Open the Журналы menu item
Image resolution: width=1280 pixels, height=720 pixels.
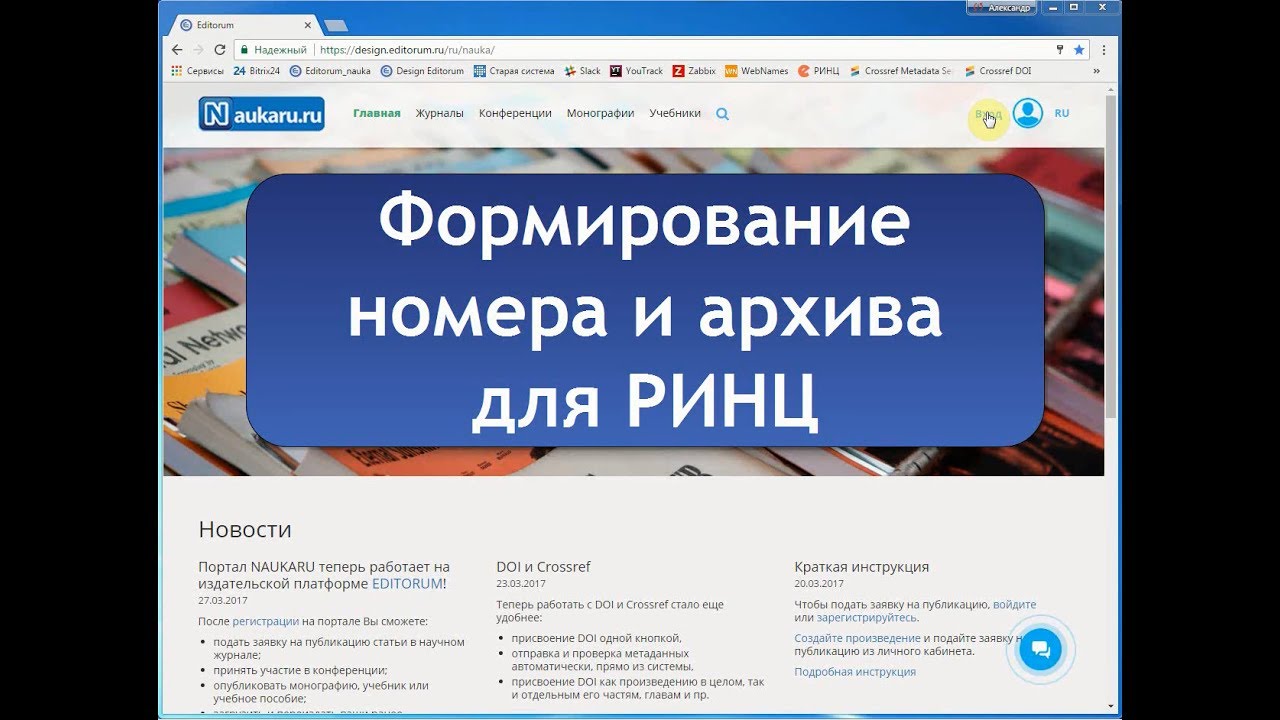pyautogui.click(x=440, y=113)
